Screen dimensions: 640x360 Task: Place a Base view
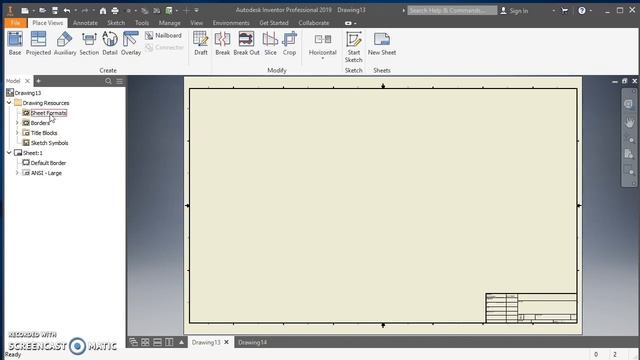point(15,43)
